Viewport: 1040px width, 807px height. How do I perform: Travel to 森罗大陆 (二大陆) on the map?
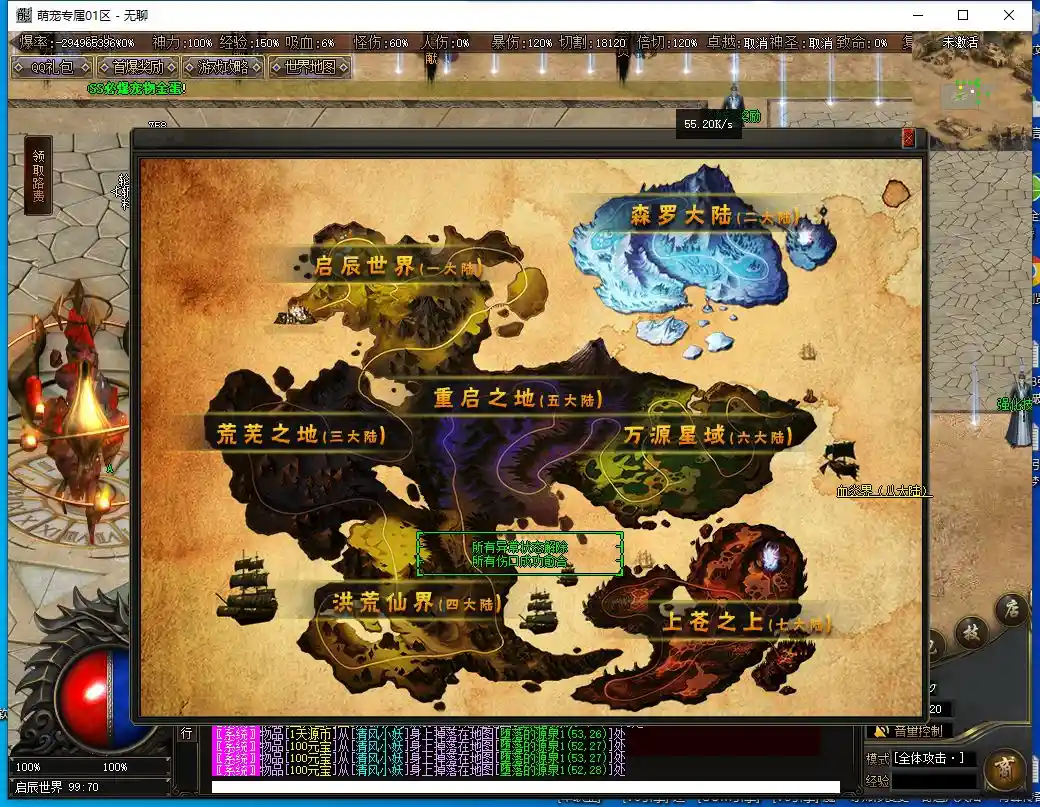(x=714, y=215)
